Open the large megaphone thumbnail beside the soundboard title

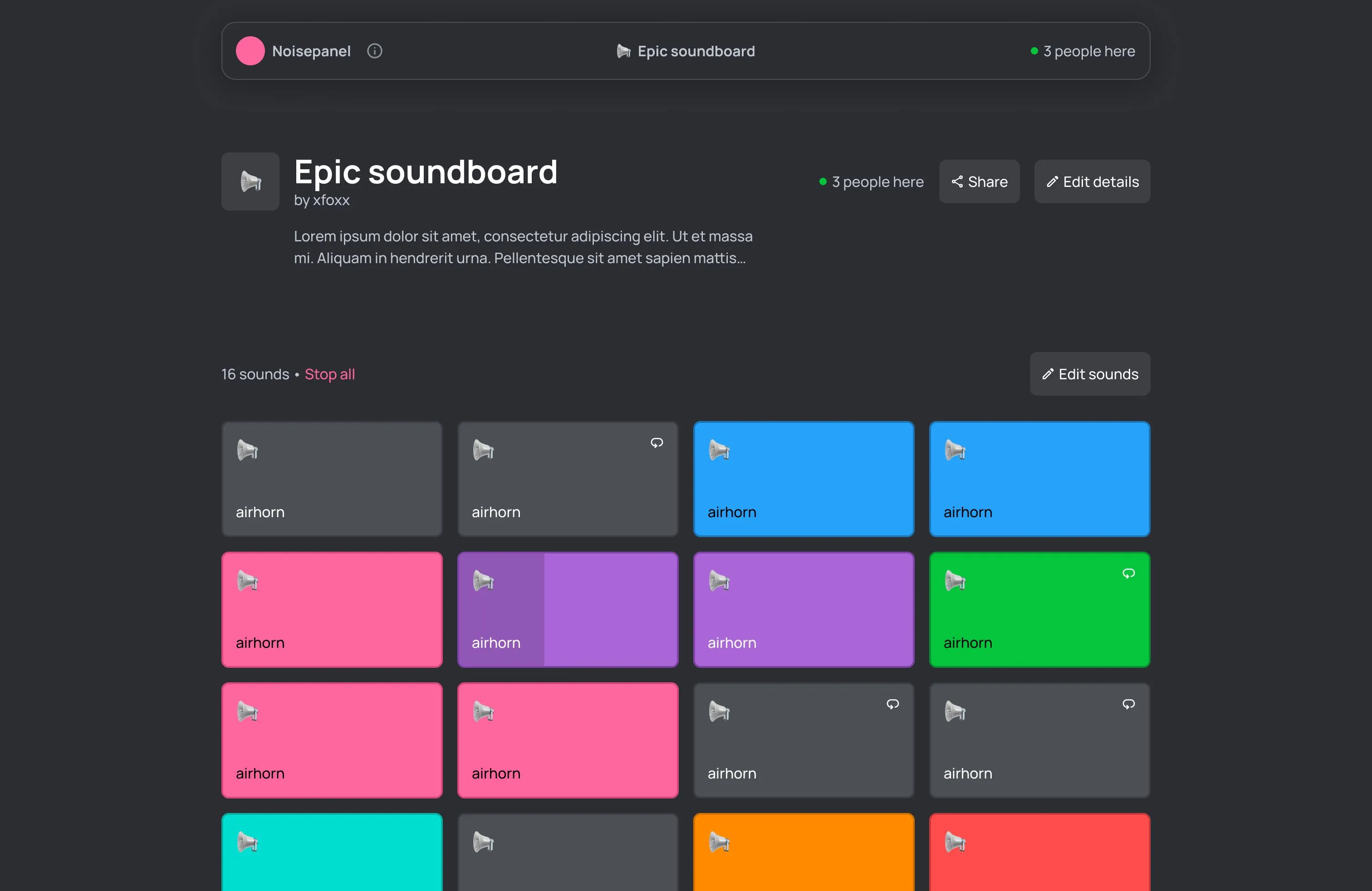click(x=250, y=181)
